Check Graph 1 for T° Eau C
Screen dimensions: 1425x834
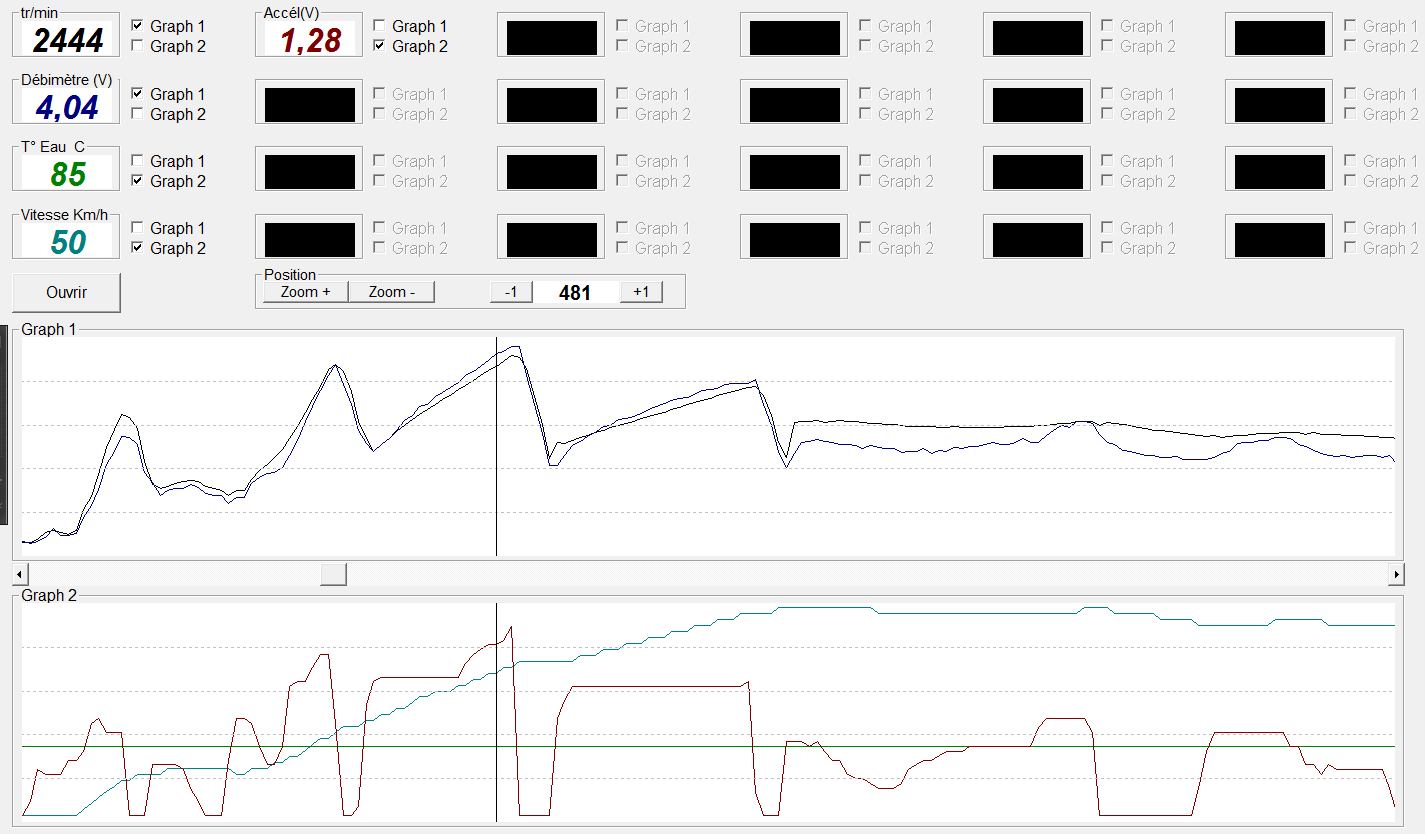[x=137, y=161]
